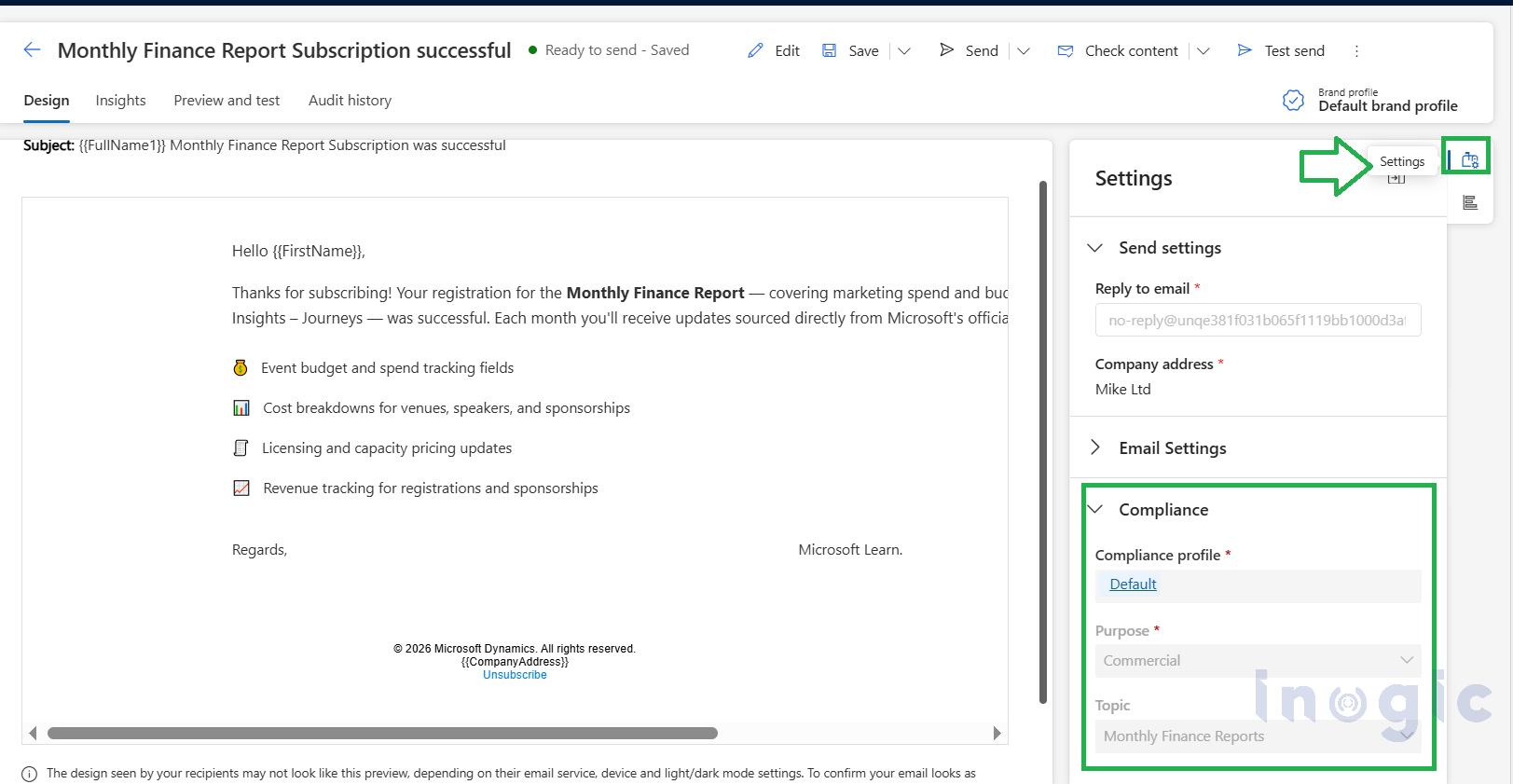Open the Check content dropdown chevron
The width and height of the screenshot is (1513, 784).
tap(1204, 51)
